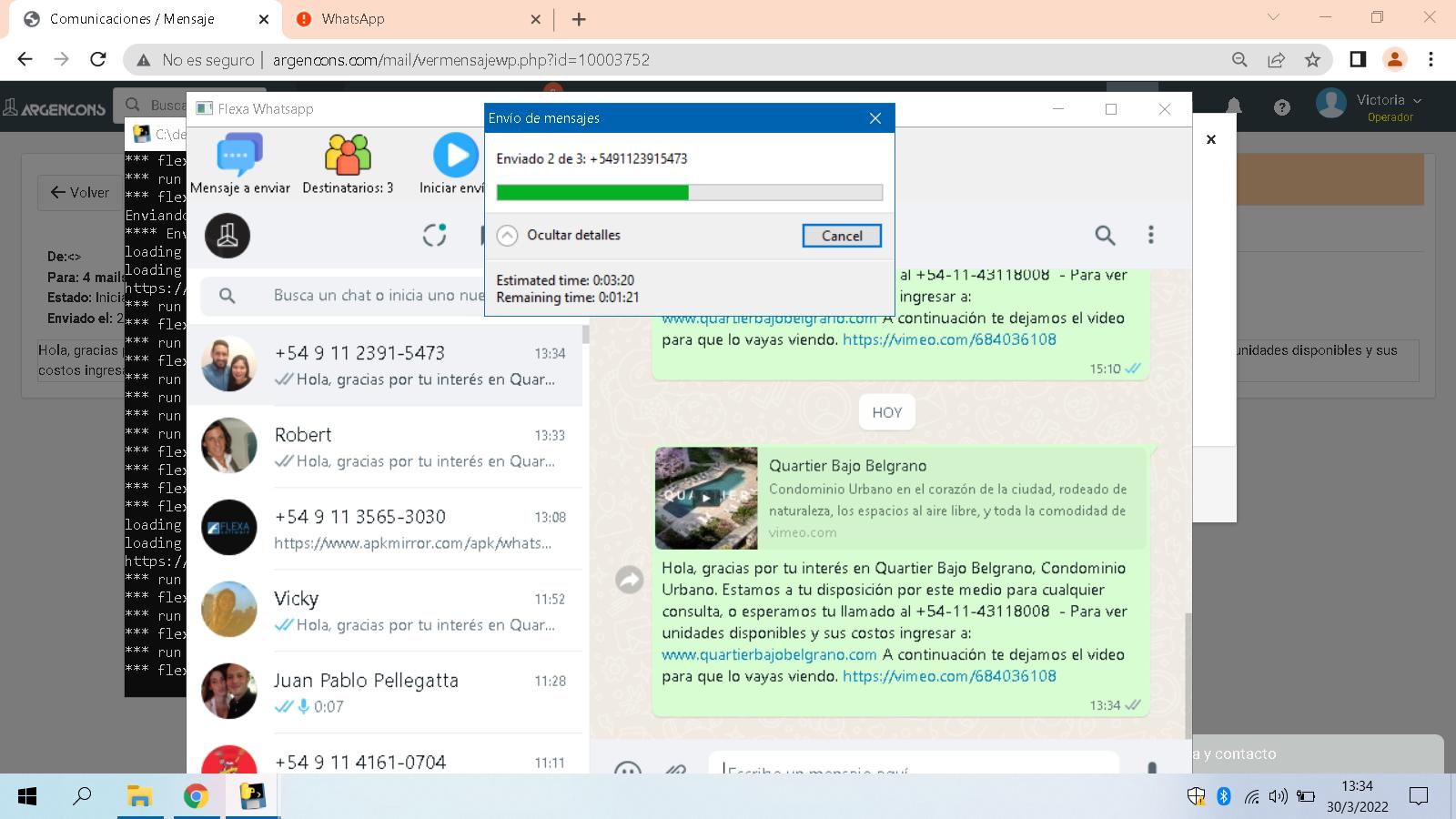The image size is (1456, 819).
Task: Click Volver button on Argencons page
Action: point(80,192)
